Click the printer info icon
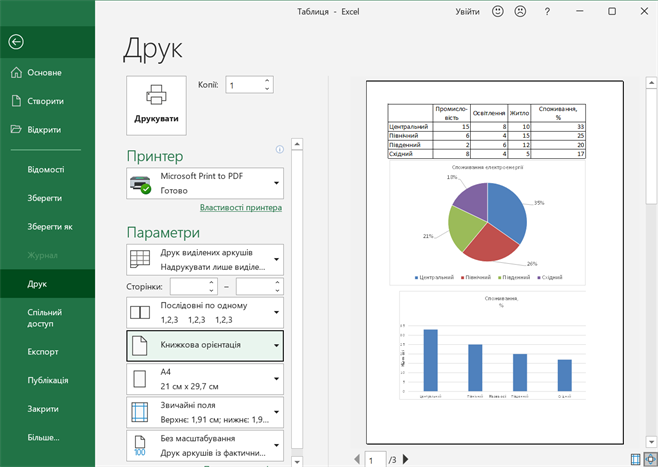Image resolution: width=658 pixels, height=467 pixels. 280,150
